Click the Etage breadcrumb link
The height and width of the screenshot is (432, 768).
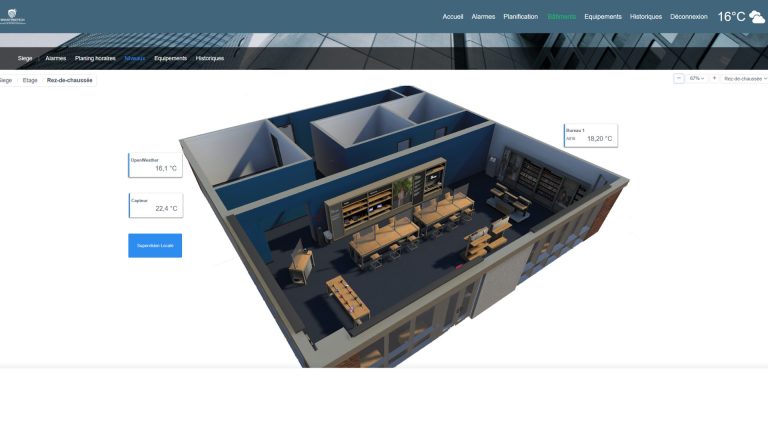tap(30, 80)
